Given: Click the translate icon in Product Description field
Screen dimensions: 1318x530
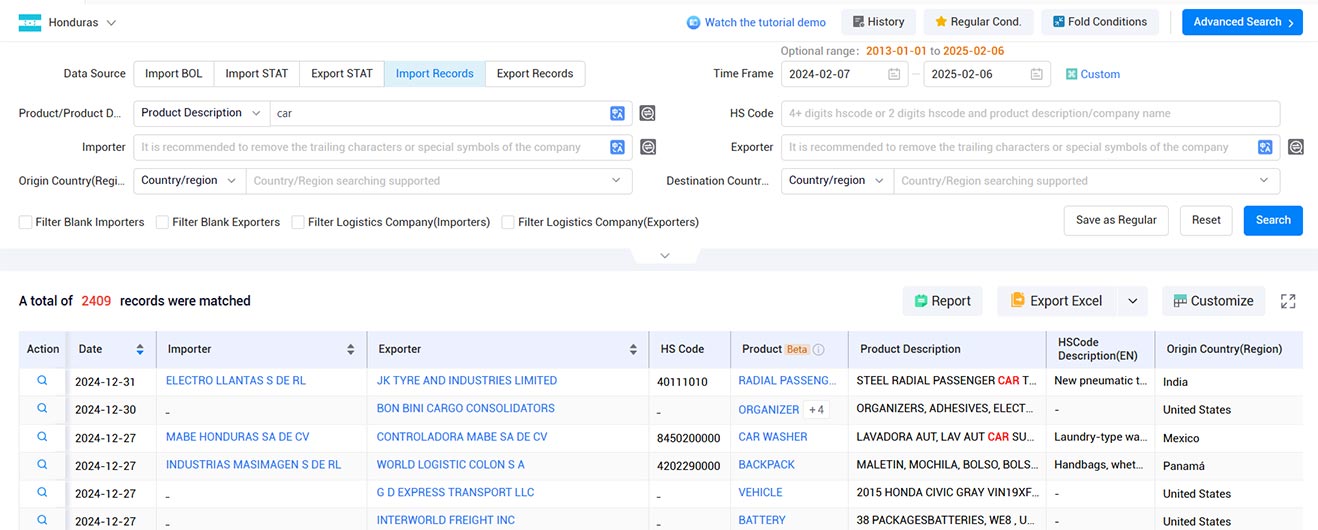Looking at the screenshot, I should click(x=618, y=113).
